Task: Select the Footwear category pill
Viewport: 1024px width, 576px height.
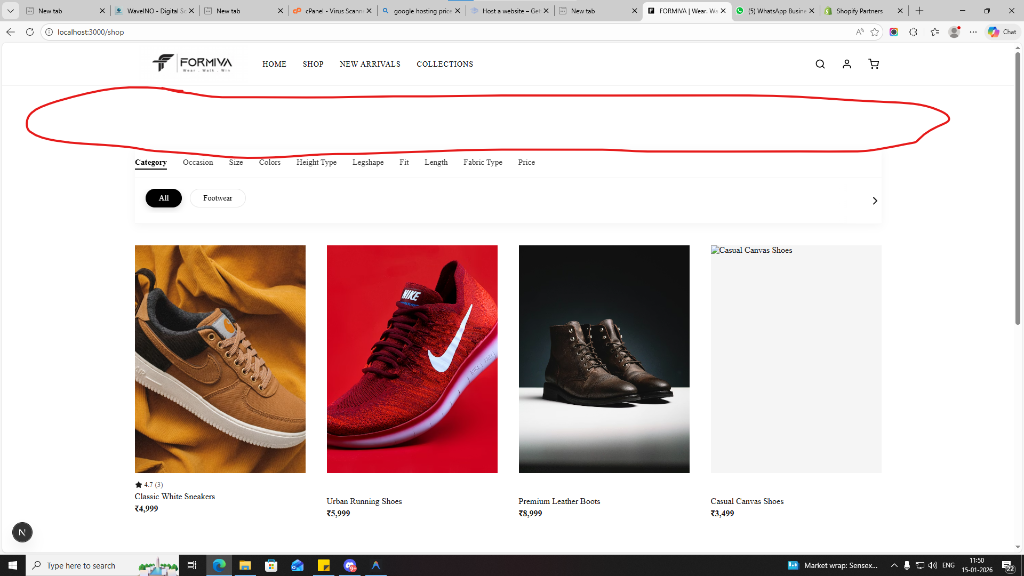Action: click(217, 198)
